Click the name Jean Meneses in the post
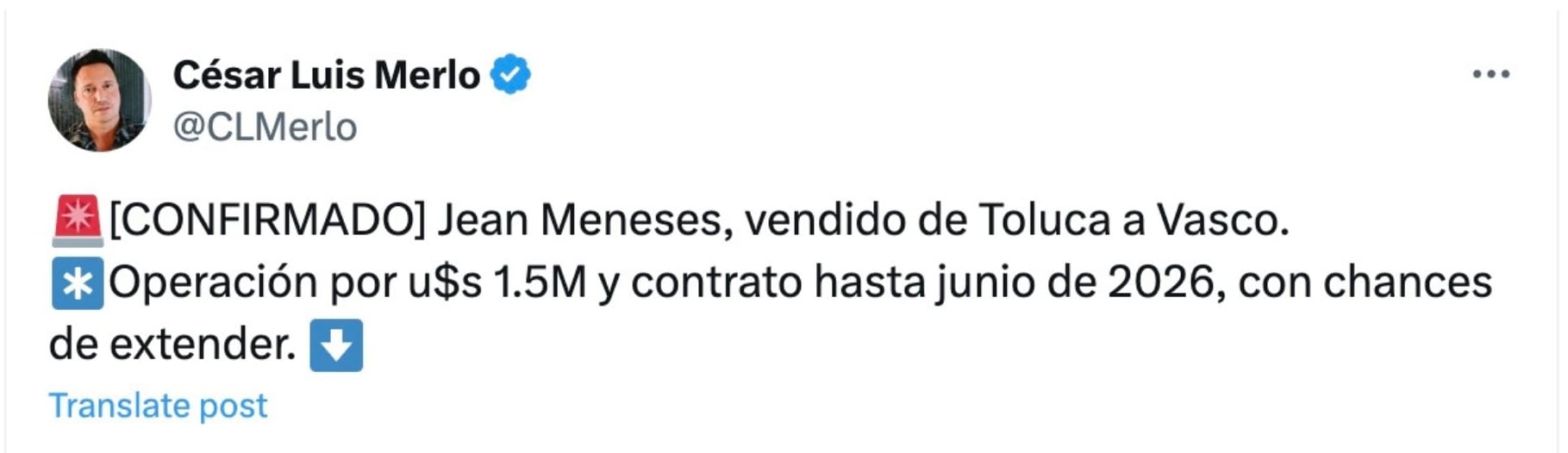This screenshot has width=1568, height=453. tap(584, 220)
